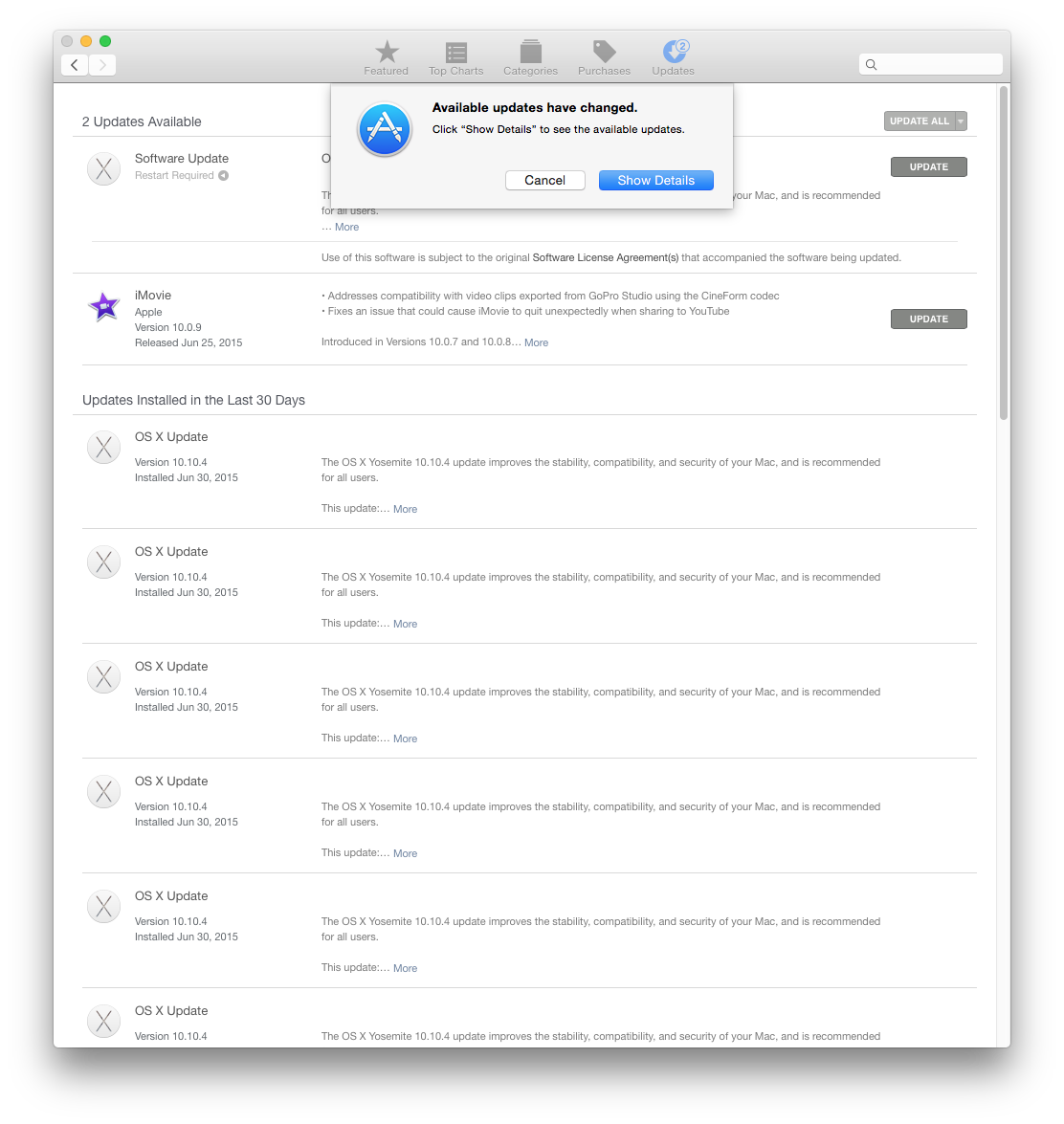This screenshot has width=1064, height=1124.
Task: Expand More in Software Update description
Action: click(x=347, y=228)
